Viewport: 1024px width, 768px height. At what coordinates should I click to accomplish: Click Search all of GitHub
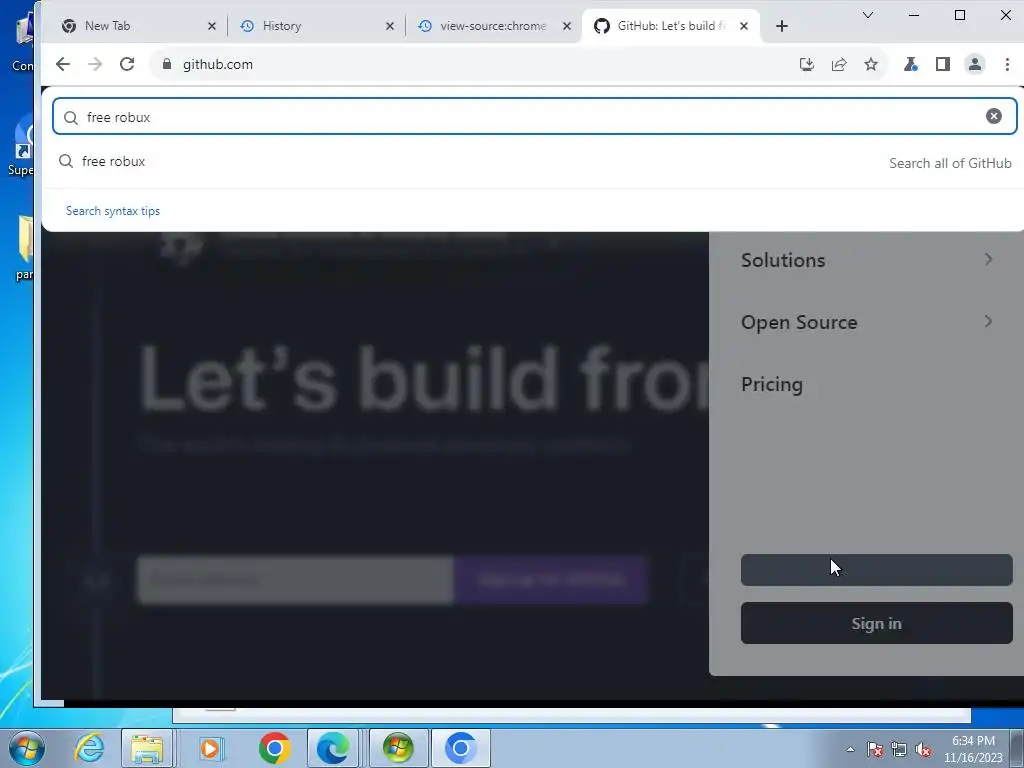(950, 163)
